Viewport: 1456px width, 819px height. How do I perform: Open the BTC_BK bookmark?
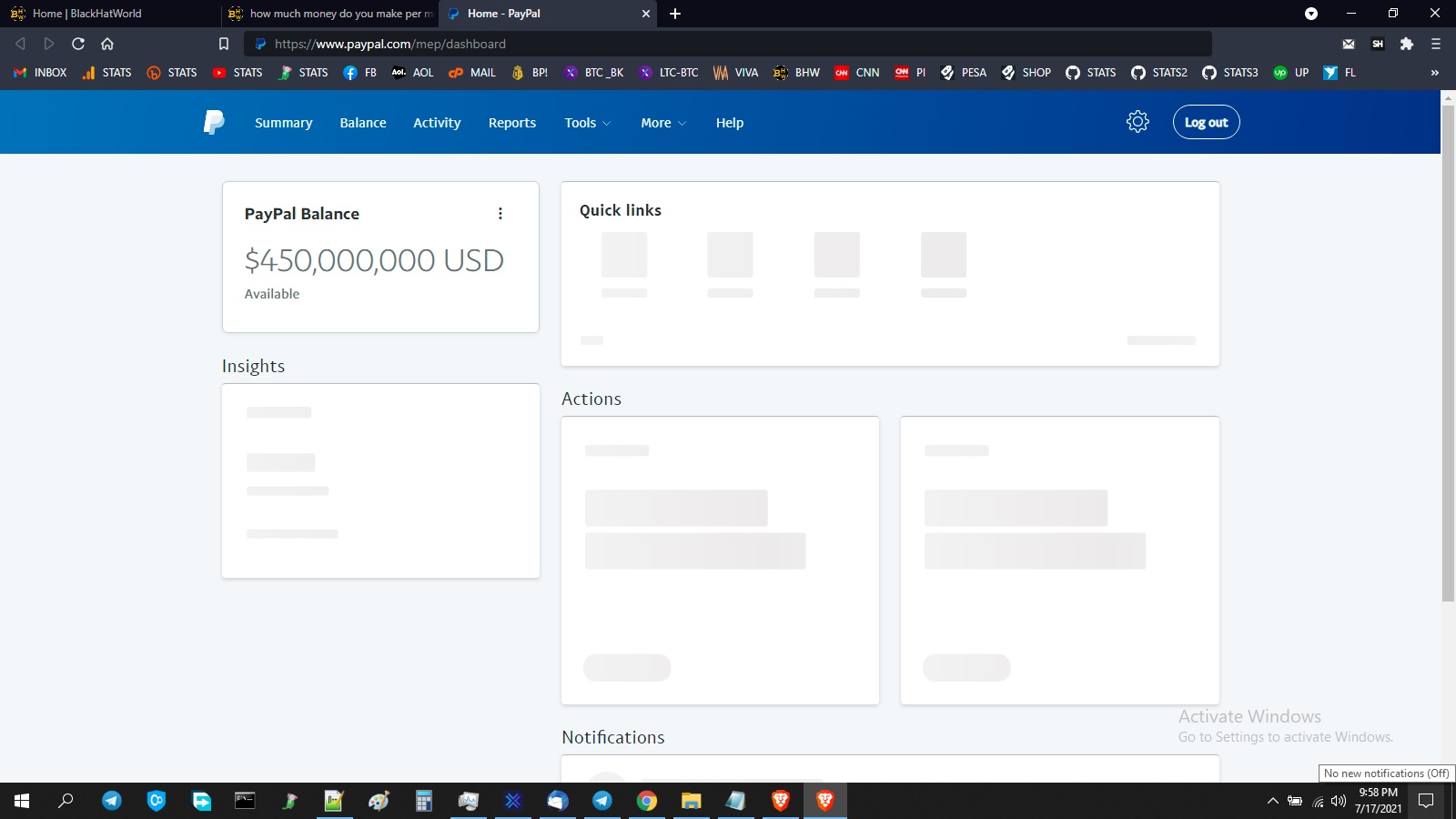click(x=593, y=73)
